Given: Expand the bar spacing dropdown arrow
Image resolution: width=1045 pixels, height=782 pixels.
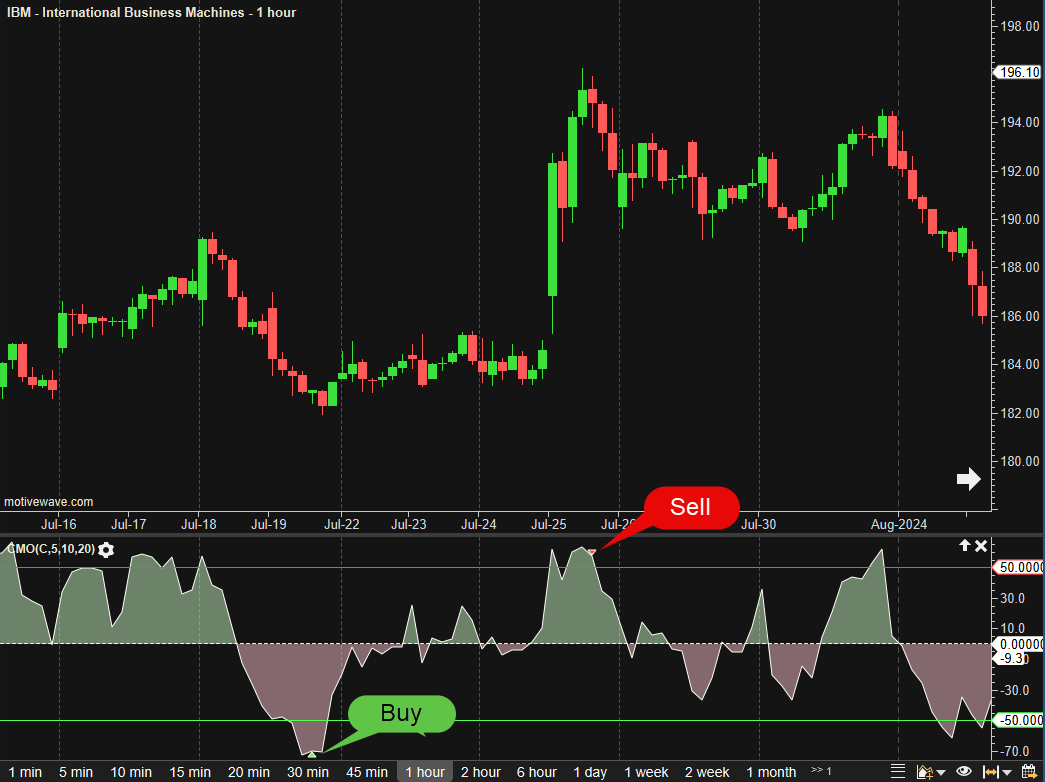Looking at the screenshot, I should [1008, 773].
